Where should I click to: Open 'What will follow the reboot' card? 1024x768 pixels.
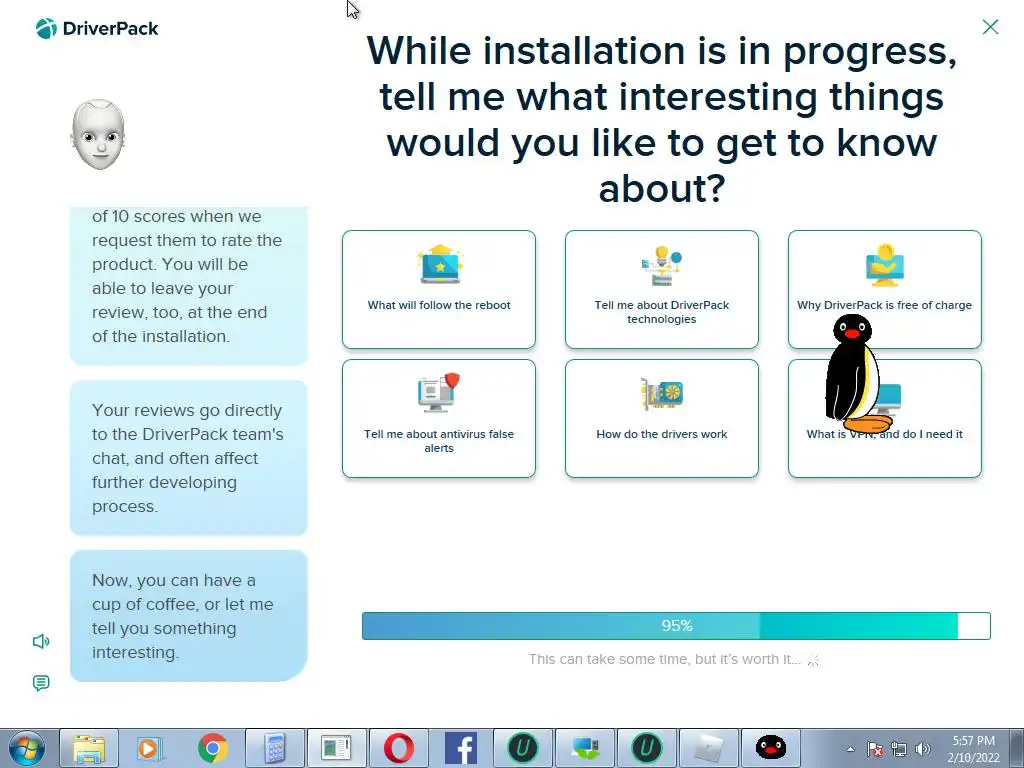(x=439, y=289)
